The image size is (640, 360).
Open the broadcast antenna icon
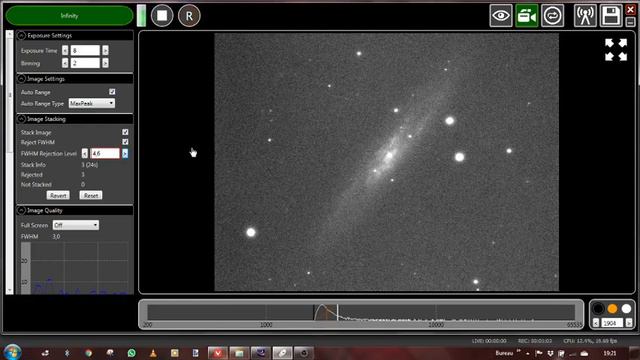[585, 16]
